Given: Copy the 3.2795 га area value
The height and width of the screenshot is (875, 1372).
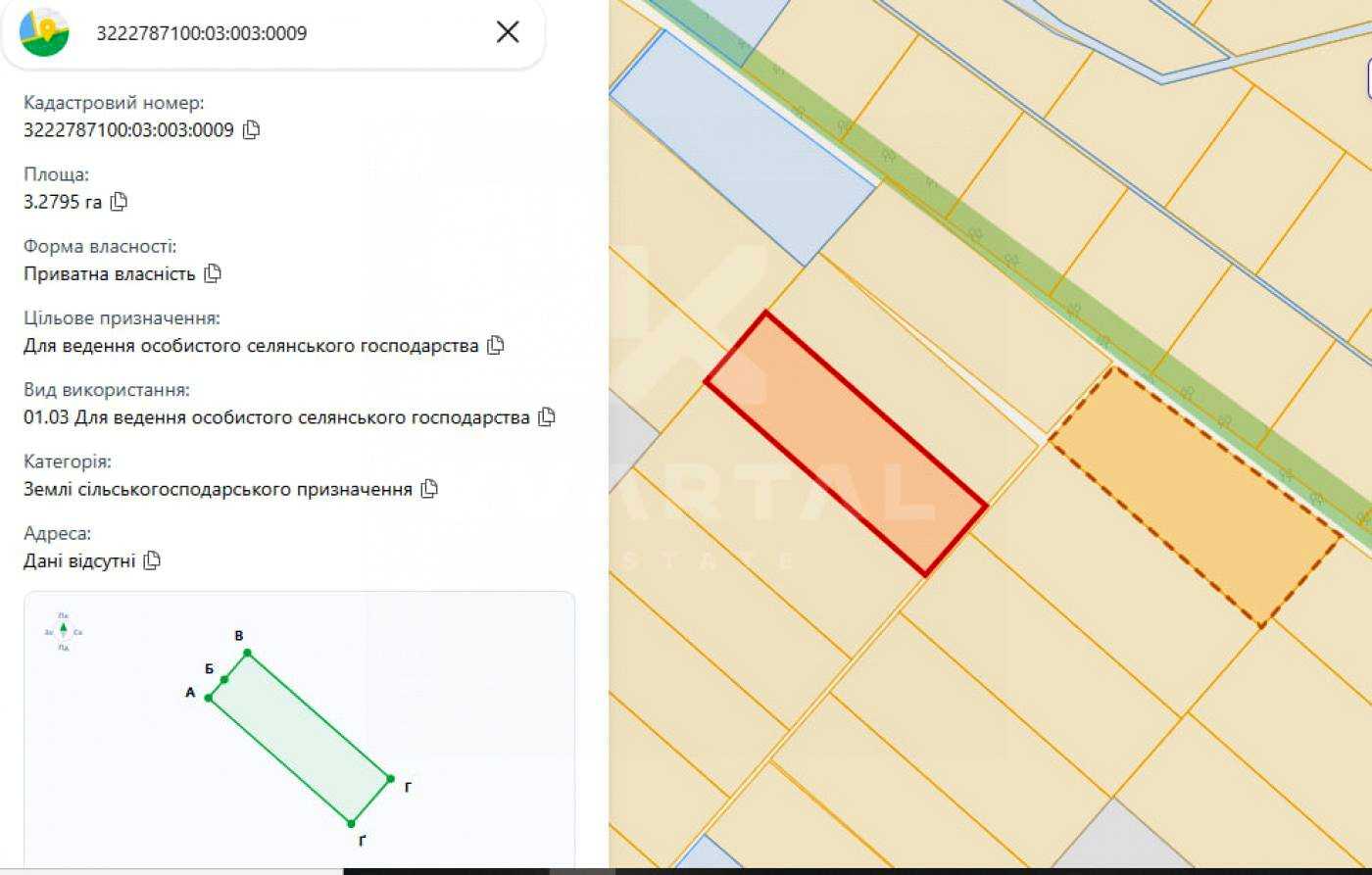Looking at the screenshot, I should 119,202.
